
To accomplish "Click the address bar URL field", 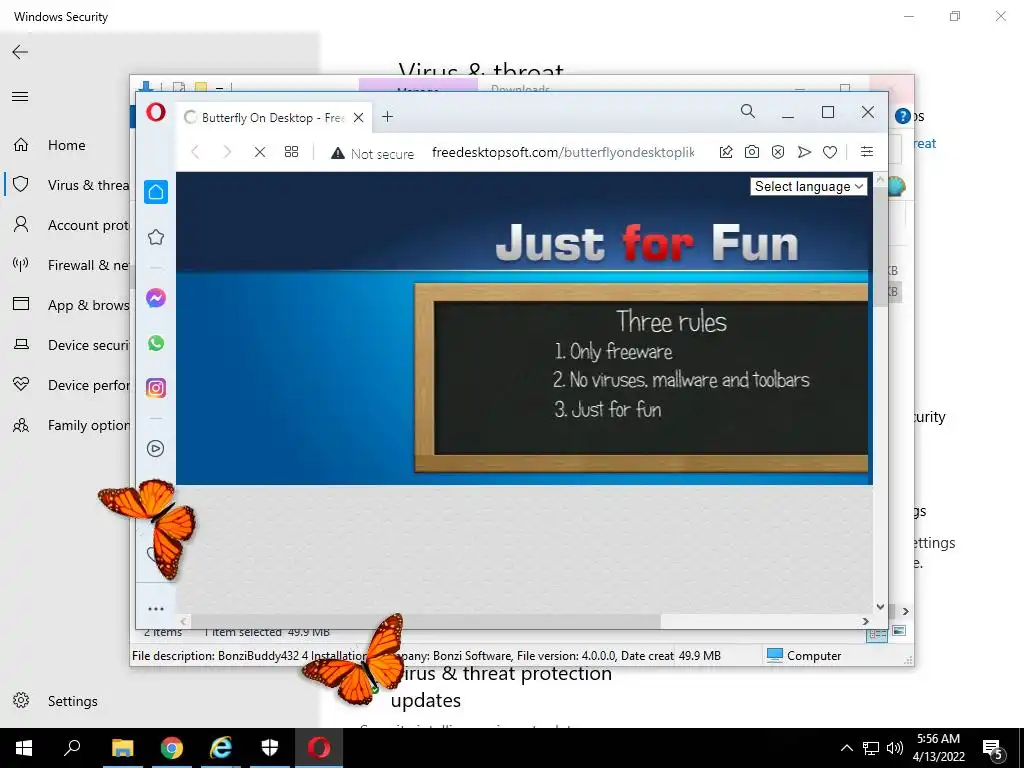I will coord(562,153).
